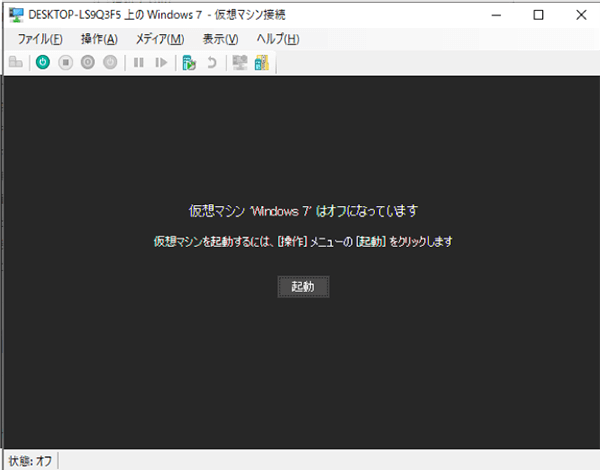Open the ヘルプ(H) menu

pyautogui.click(x=278, y=39)
